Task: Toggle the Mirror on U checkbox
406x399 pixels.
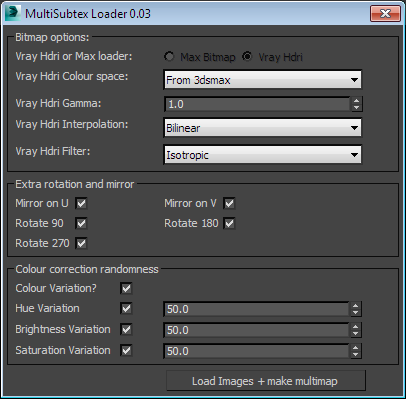Action: 81,203
